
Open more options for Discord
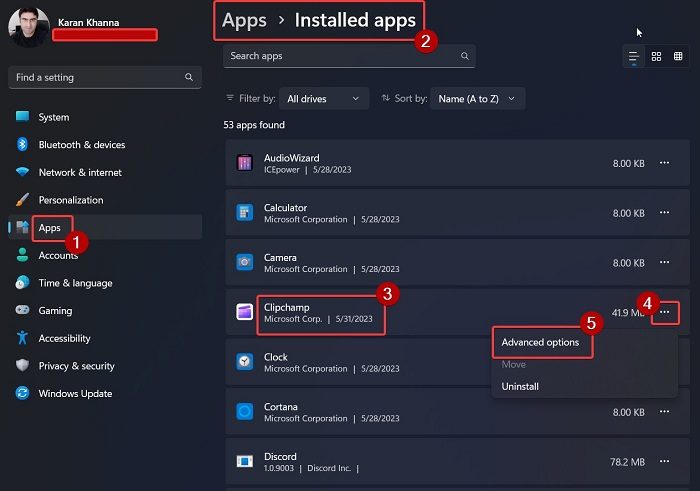coord(664,461)
